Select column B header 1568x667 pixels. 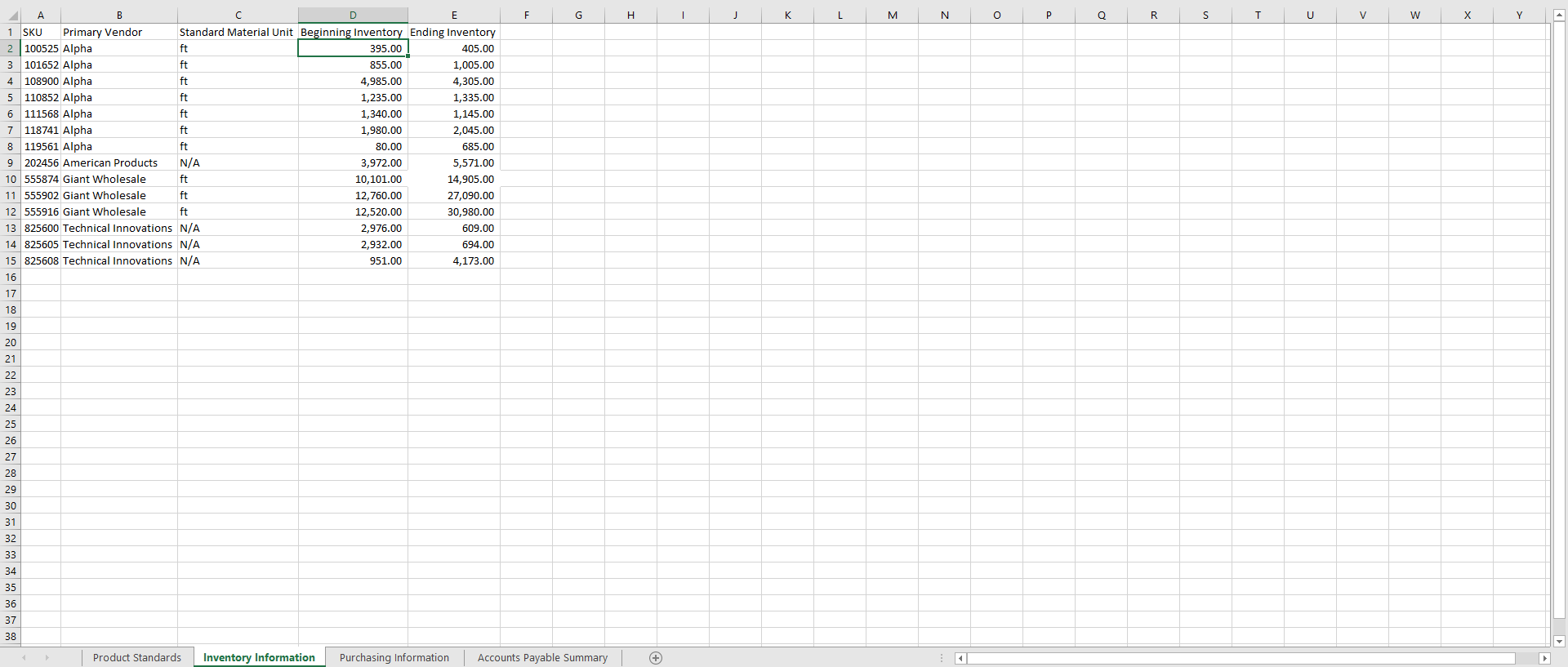119,16
